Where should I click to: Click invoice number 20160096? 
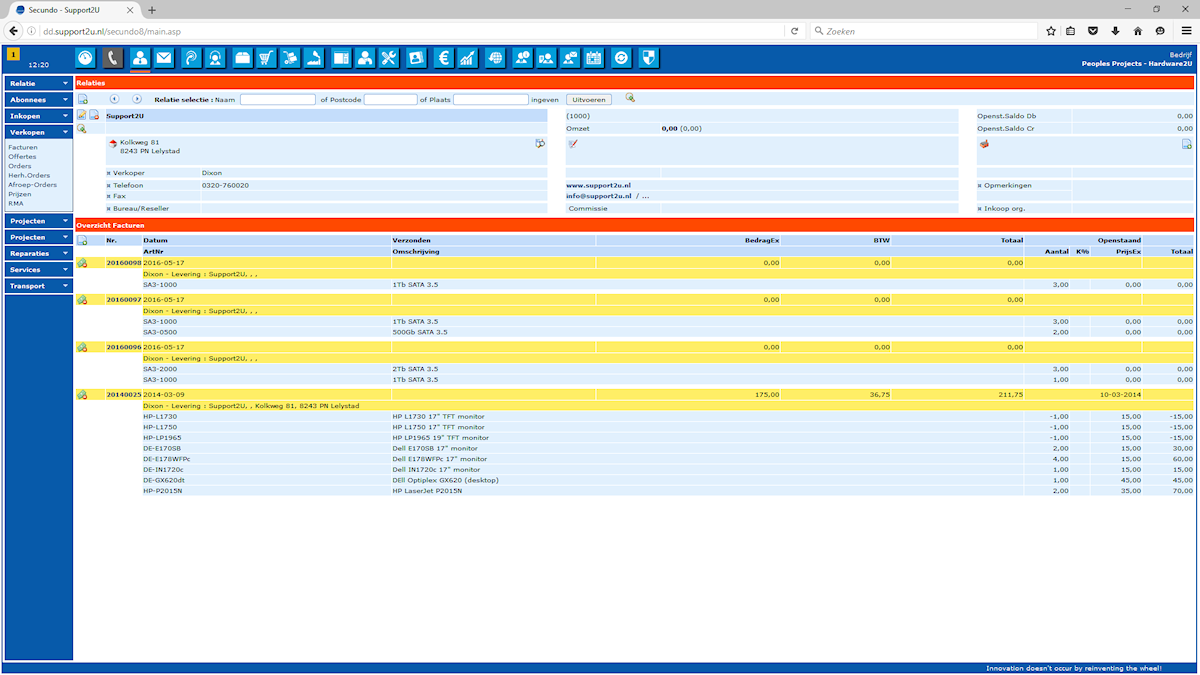tap(124, 347)
